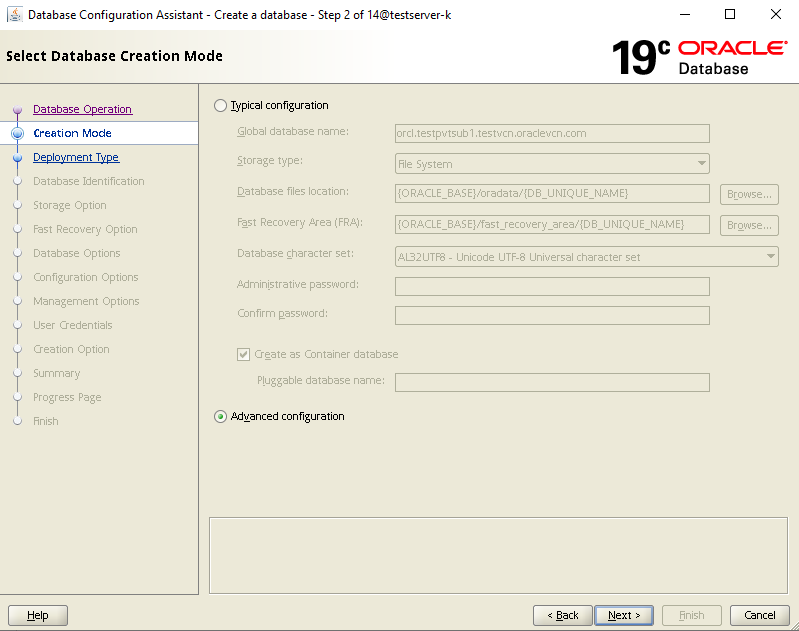The height and width of the screenshot is (631, 799).
Task: Click Storage Option step in sidebar
Action: coord(70,205)
